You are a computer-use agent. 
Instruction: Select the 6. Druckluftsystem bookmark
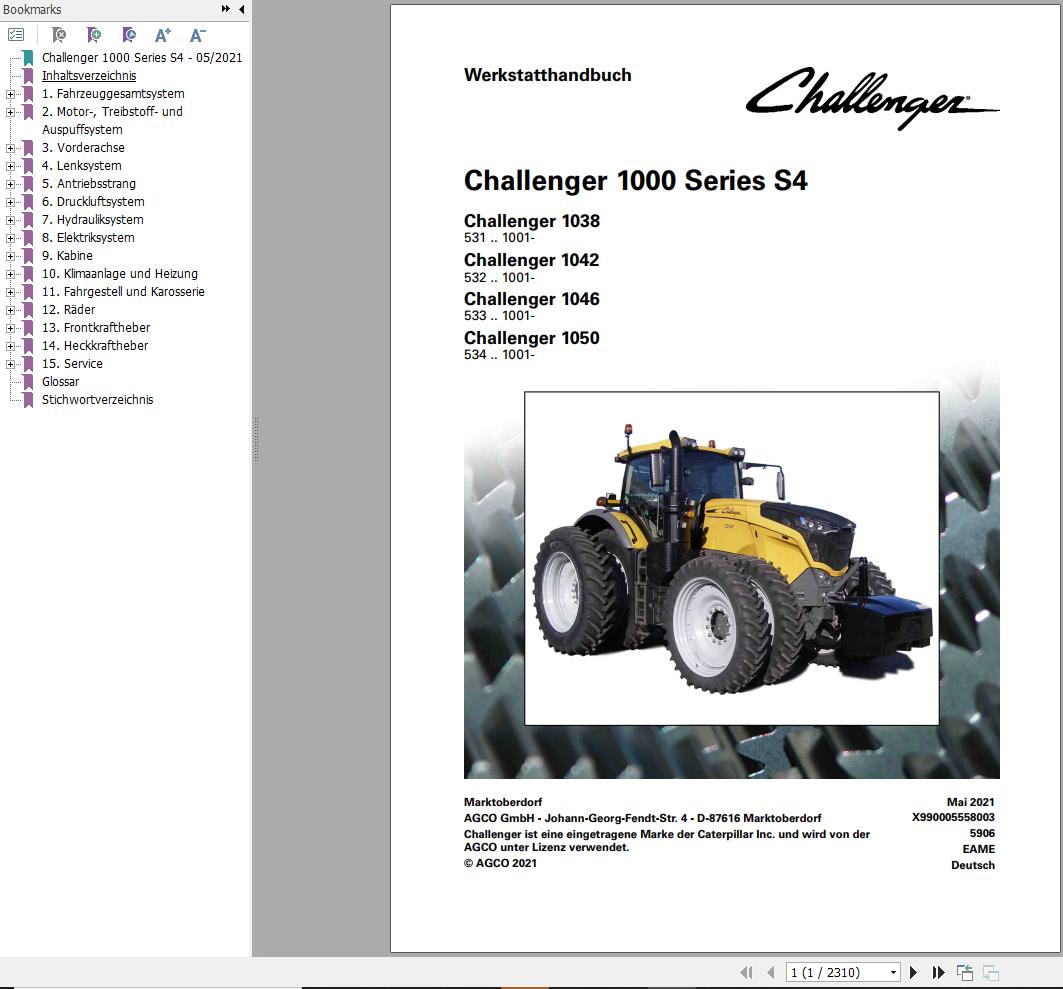pyautogui.click(x=93, y=201)
